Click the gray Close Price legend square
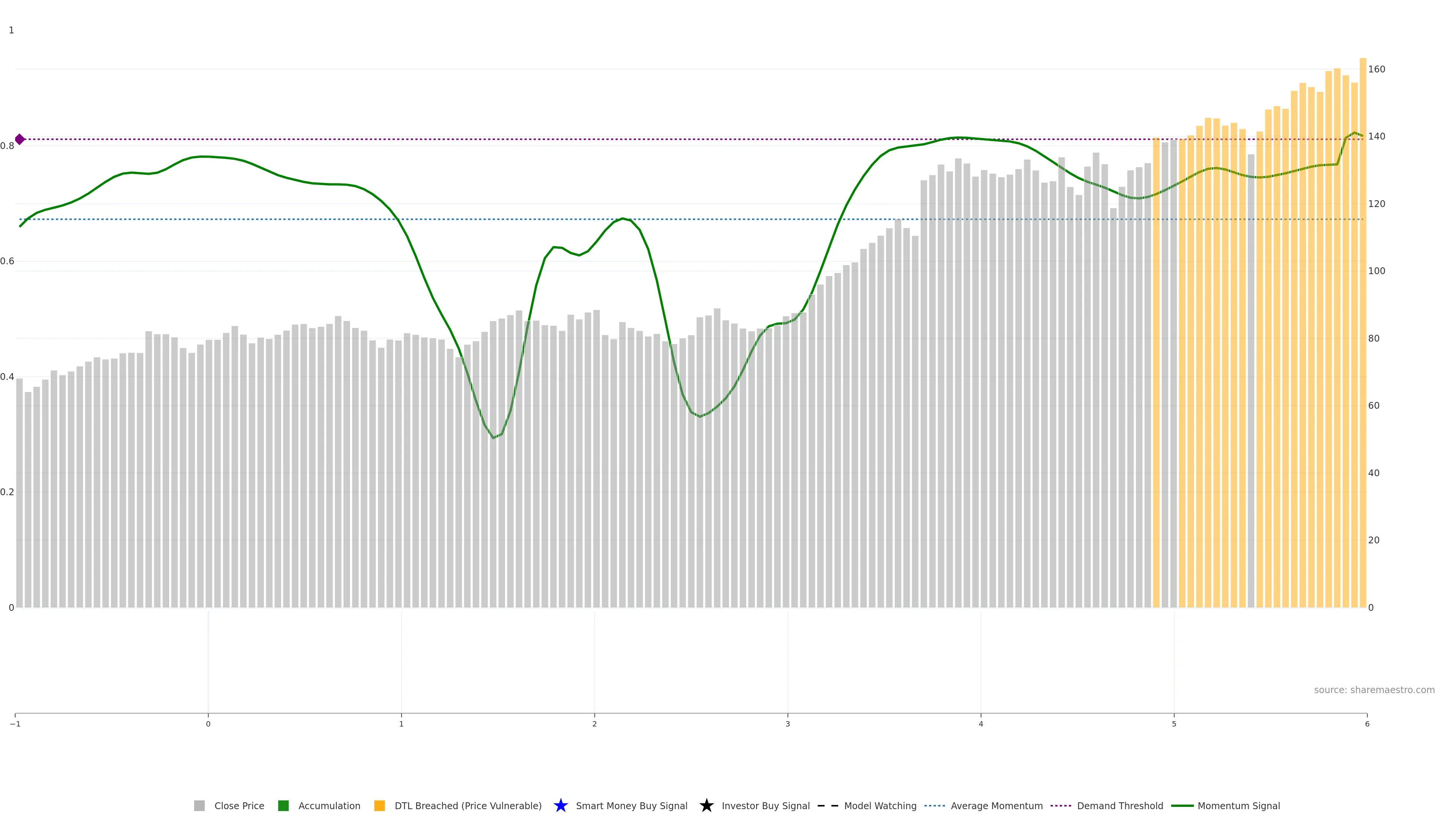This screenshot has height=819, width=1456. 199,805
